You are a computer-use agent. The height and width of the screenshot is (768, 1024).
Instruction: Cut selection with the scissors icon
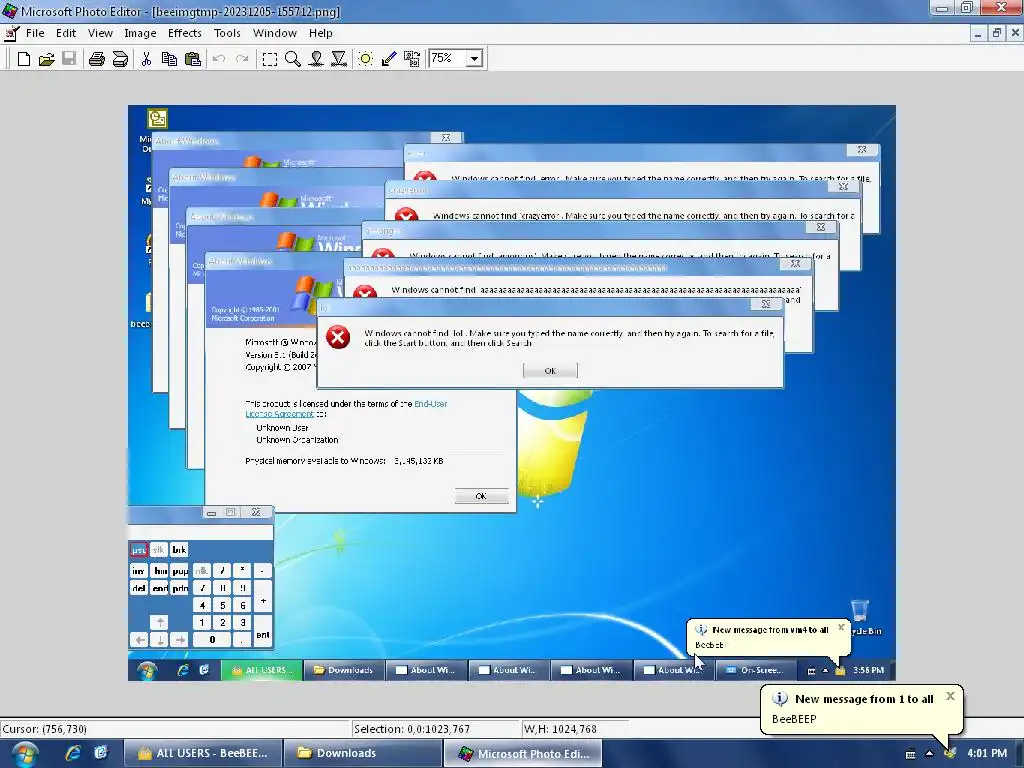pyautogui.click(x=146, y=59)
